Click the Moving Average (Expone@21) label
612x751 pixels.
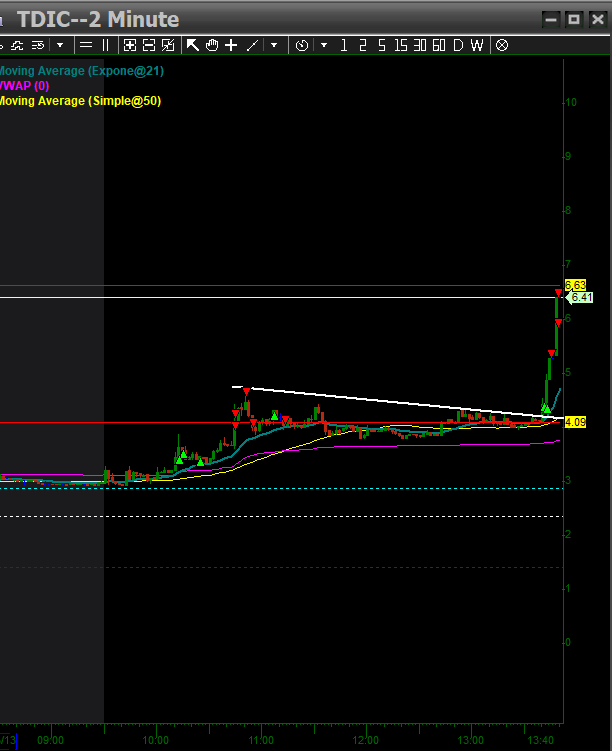81,71
